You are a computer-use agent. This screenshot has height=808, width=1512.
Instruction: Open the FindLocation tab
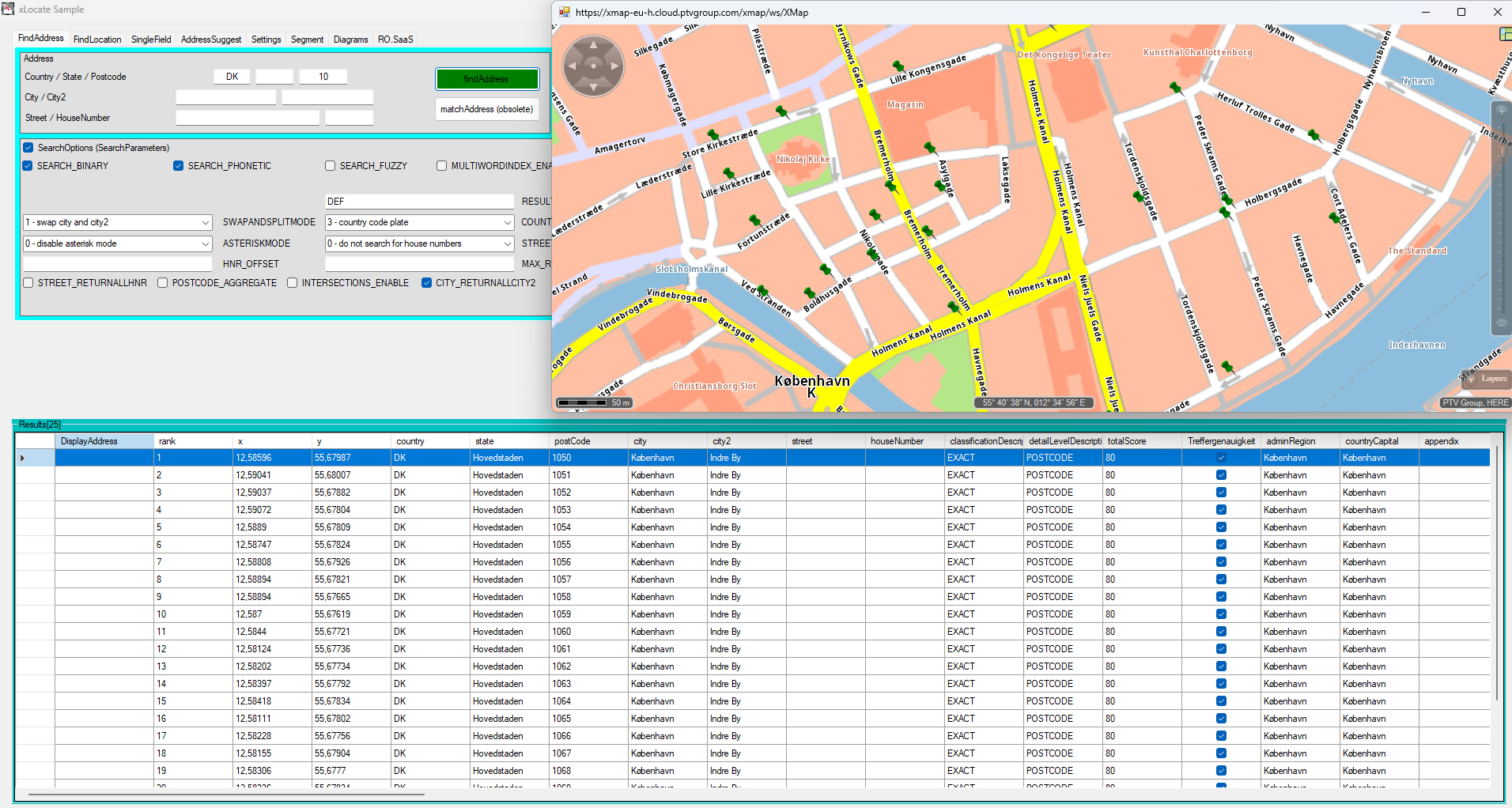click(97, 40)
